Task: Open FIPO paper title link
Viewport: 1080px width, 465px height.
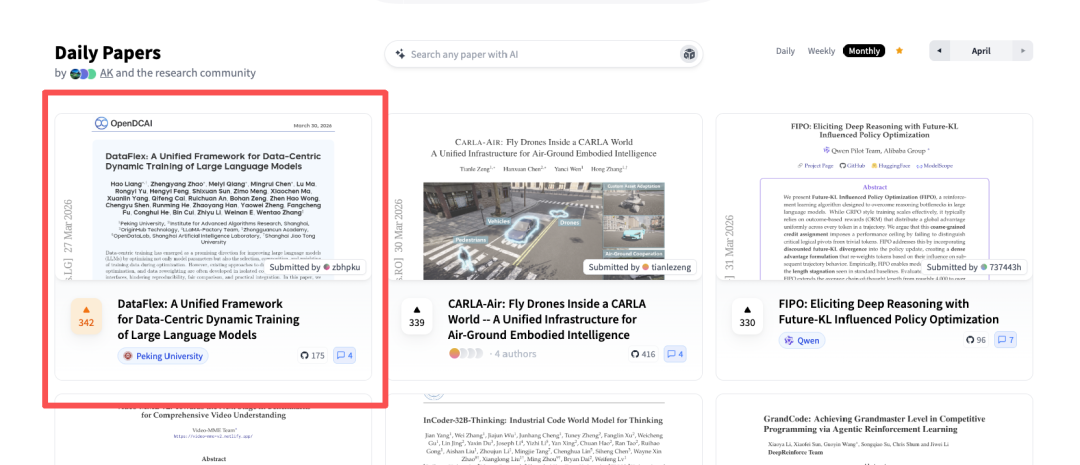Action: point(889,311)
